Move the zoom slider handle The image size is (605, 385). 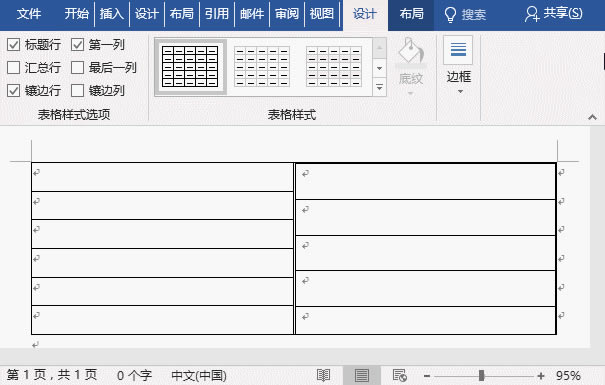(x=482, y=375)
